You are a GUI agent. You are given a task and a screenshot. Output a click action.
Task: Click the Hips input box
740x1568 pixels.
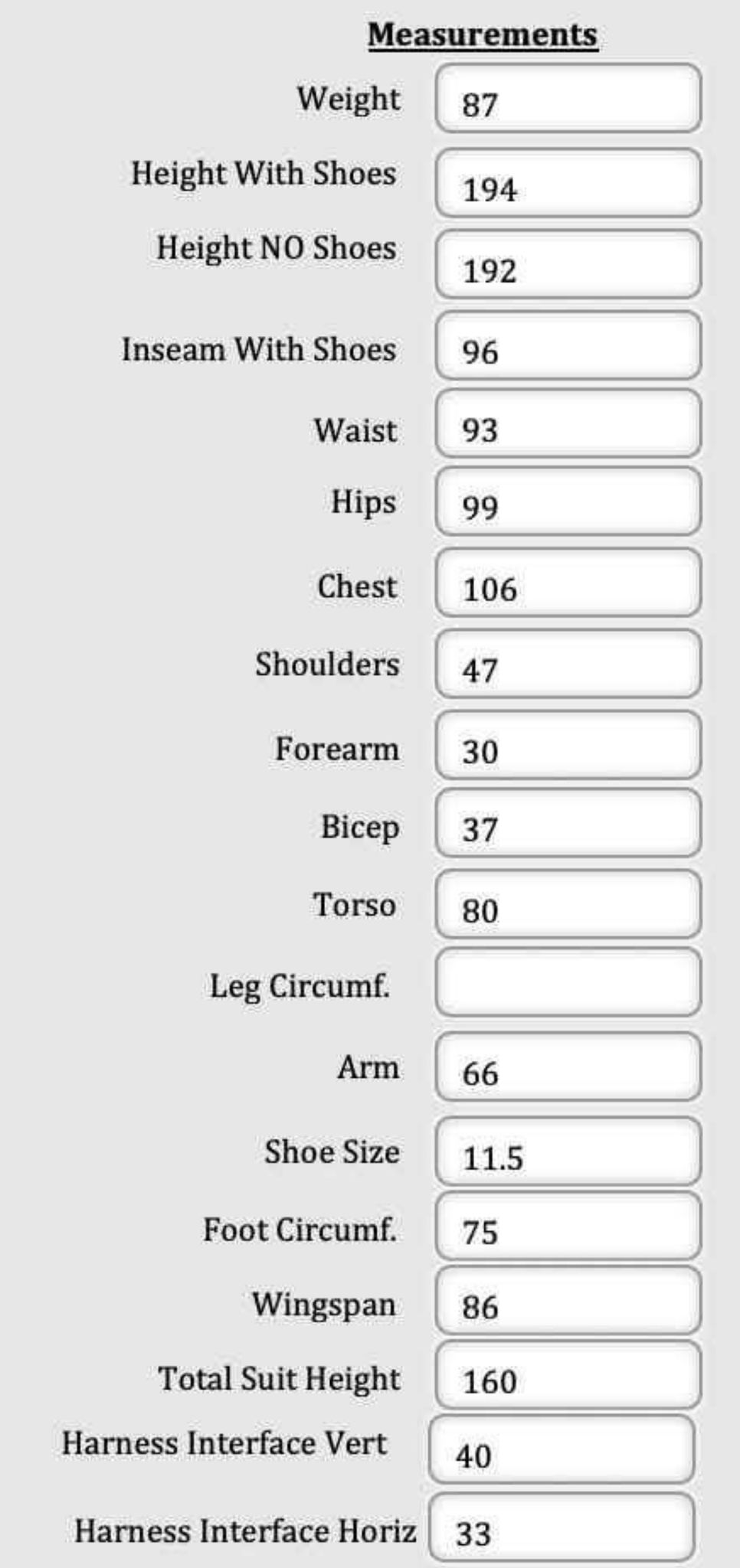[x=568, y=501]
